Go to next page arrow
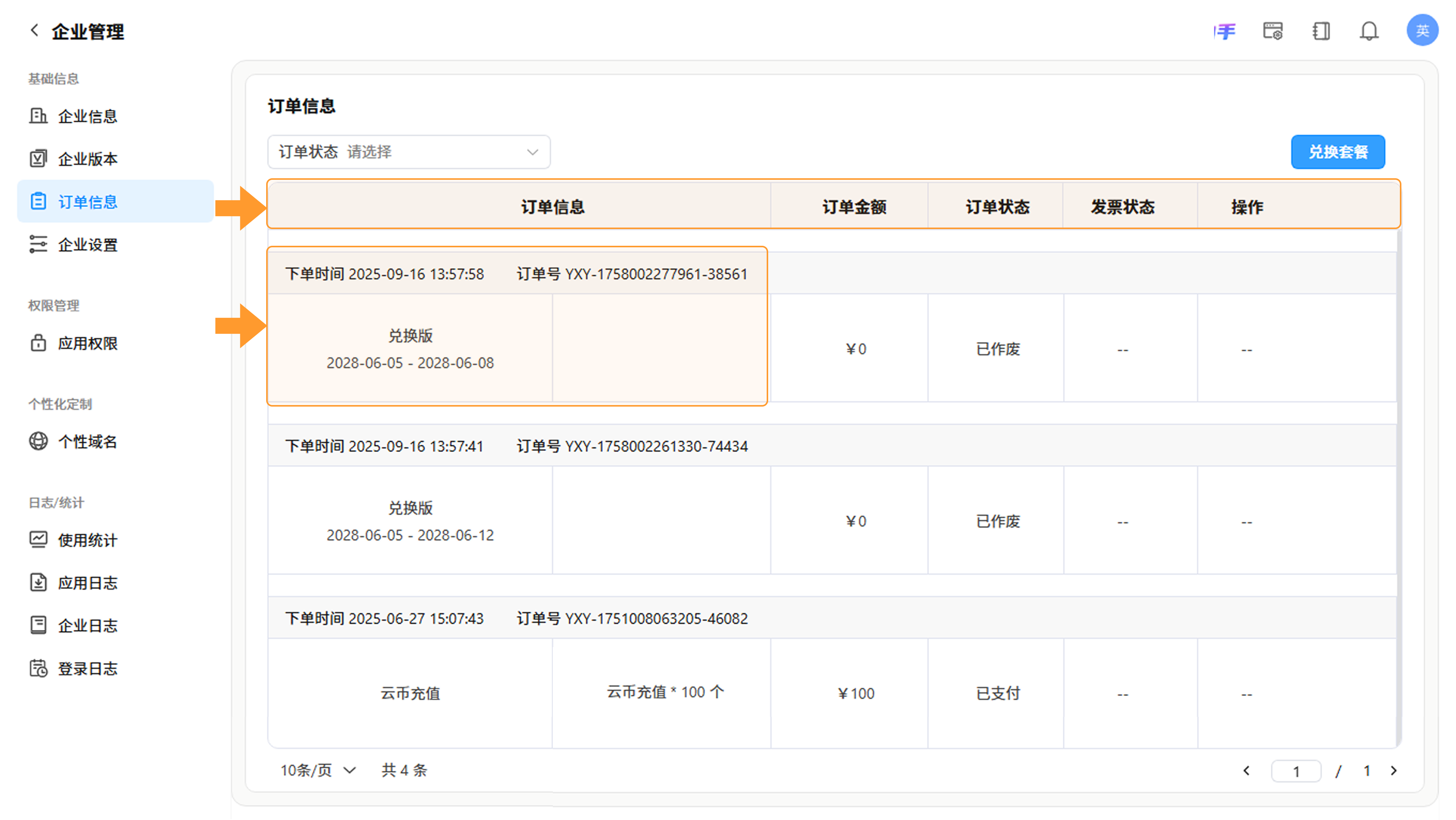The height and width of the screenshot is (820, 1456). click(1394, 771)
